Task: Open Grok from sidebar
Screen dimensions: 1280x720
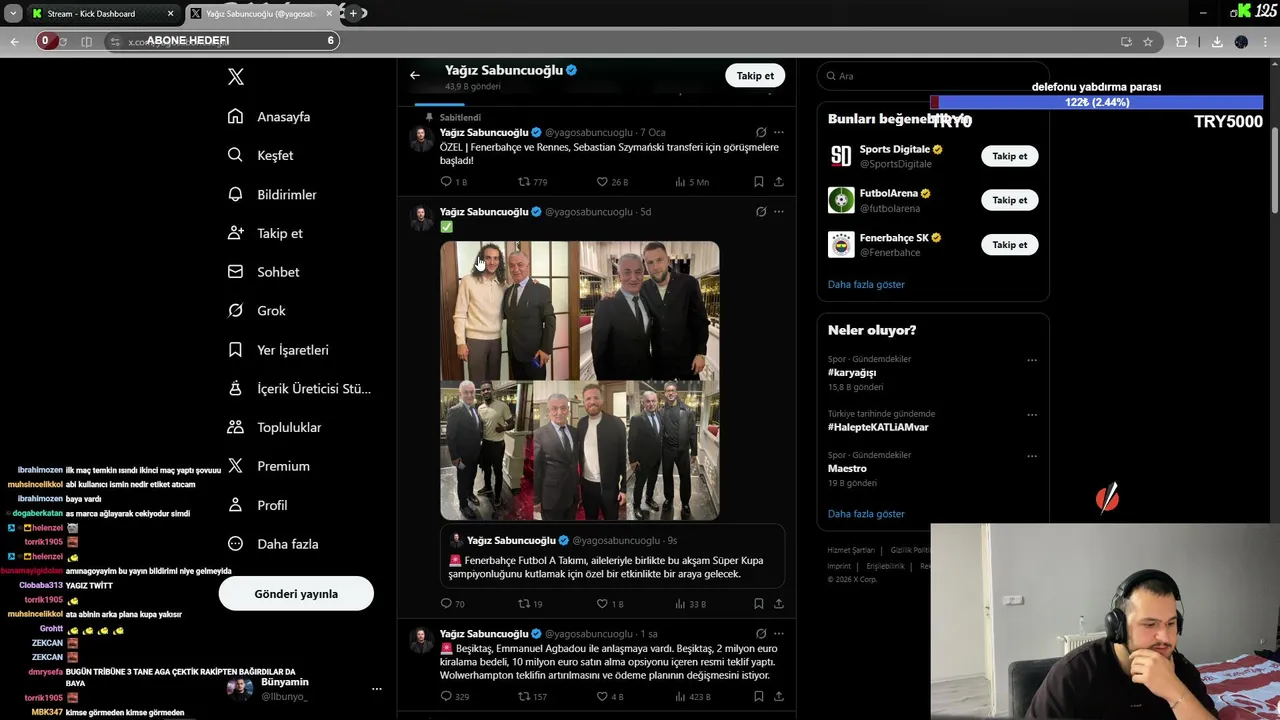Action: pyautogui.click(x=257, y=311)
